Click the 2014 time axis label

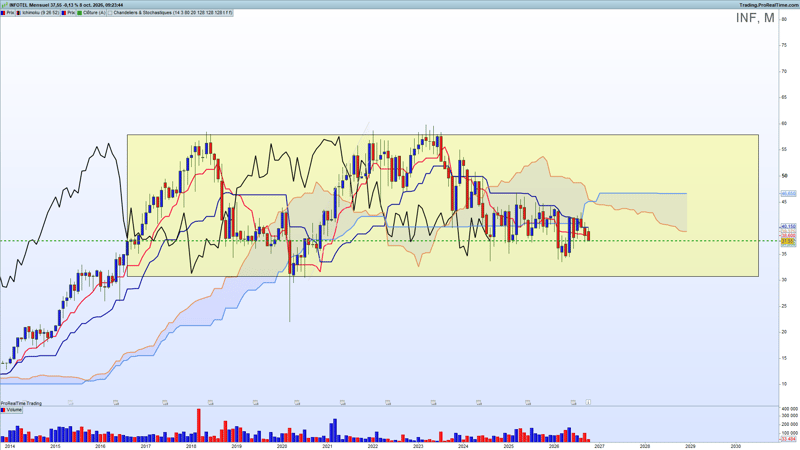click(x=10, y=446)
